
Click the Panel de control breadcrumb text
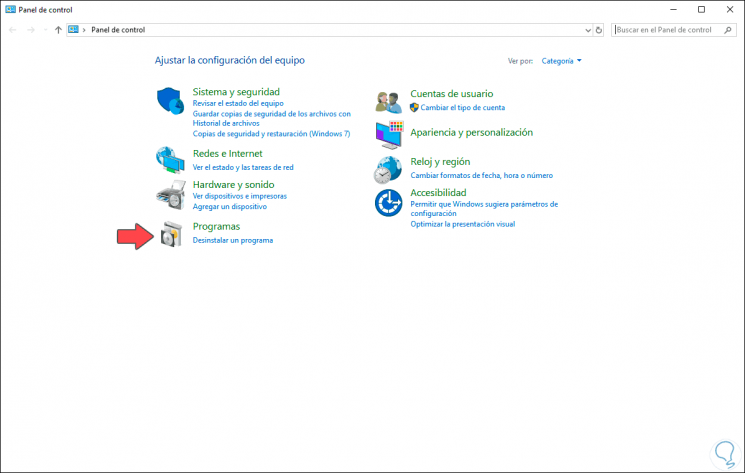click(118, 30)
